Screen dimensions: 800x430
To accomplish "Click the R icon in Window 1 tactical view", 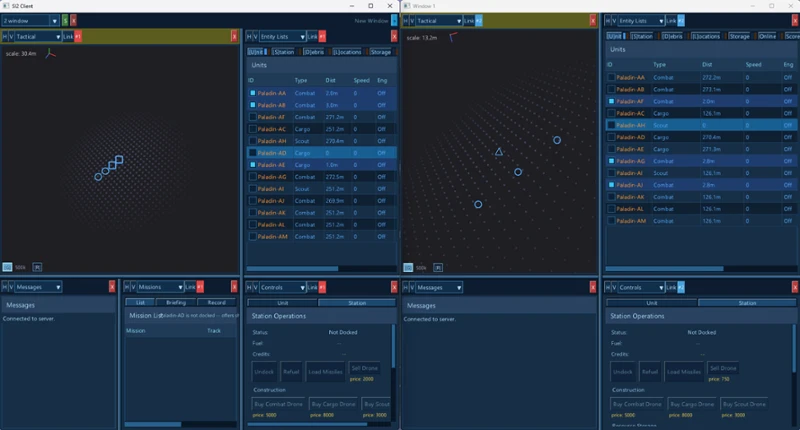I will (x=438, y=267).
